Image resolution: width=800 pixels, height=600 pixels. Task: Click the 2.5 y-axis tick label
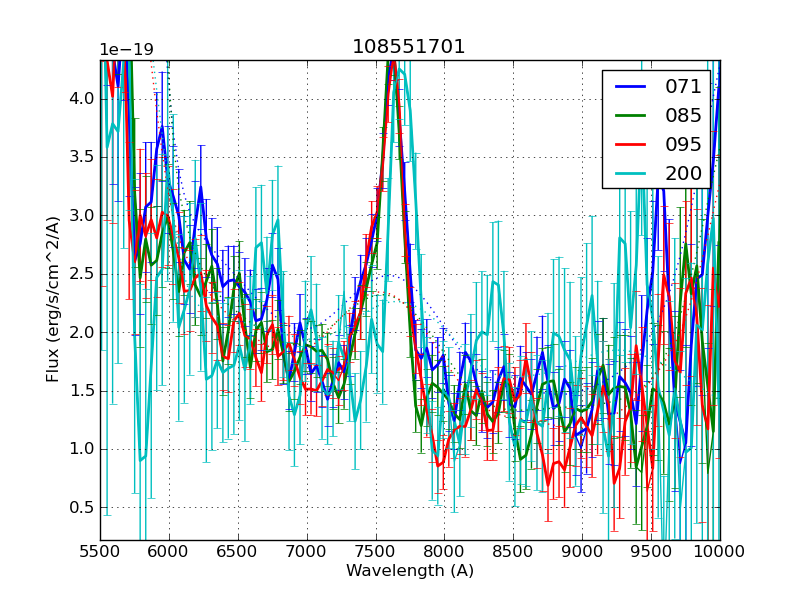[x=82, y=274]
